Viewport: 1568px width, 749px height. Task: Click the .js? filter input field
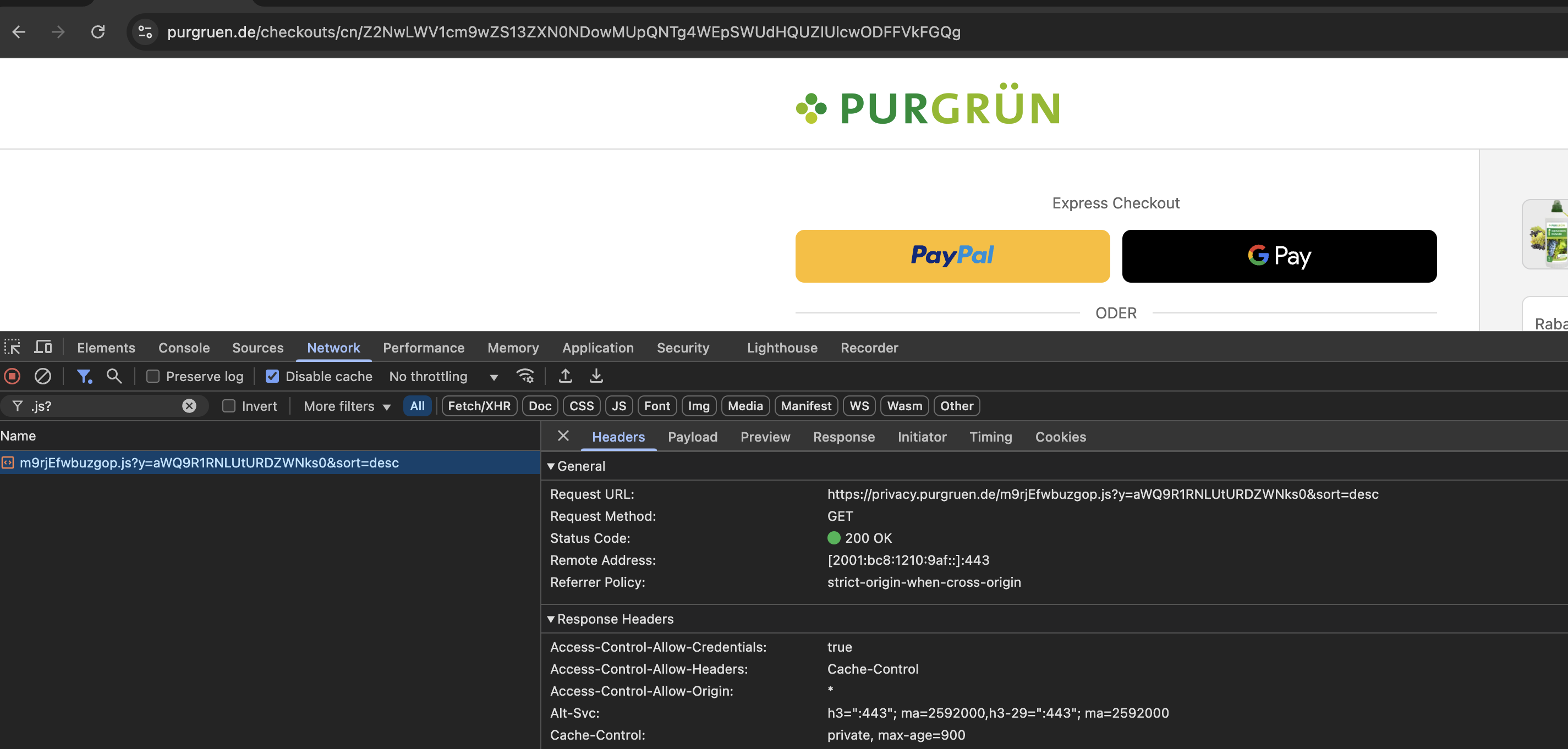103,406
